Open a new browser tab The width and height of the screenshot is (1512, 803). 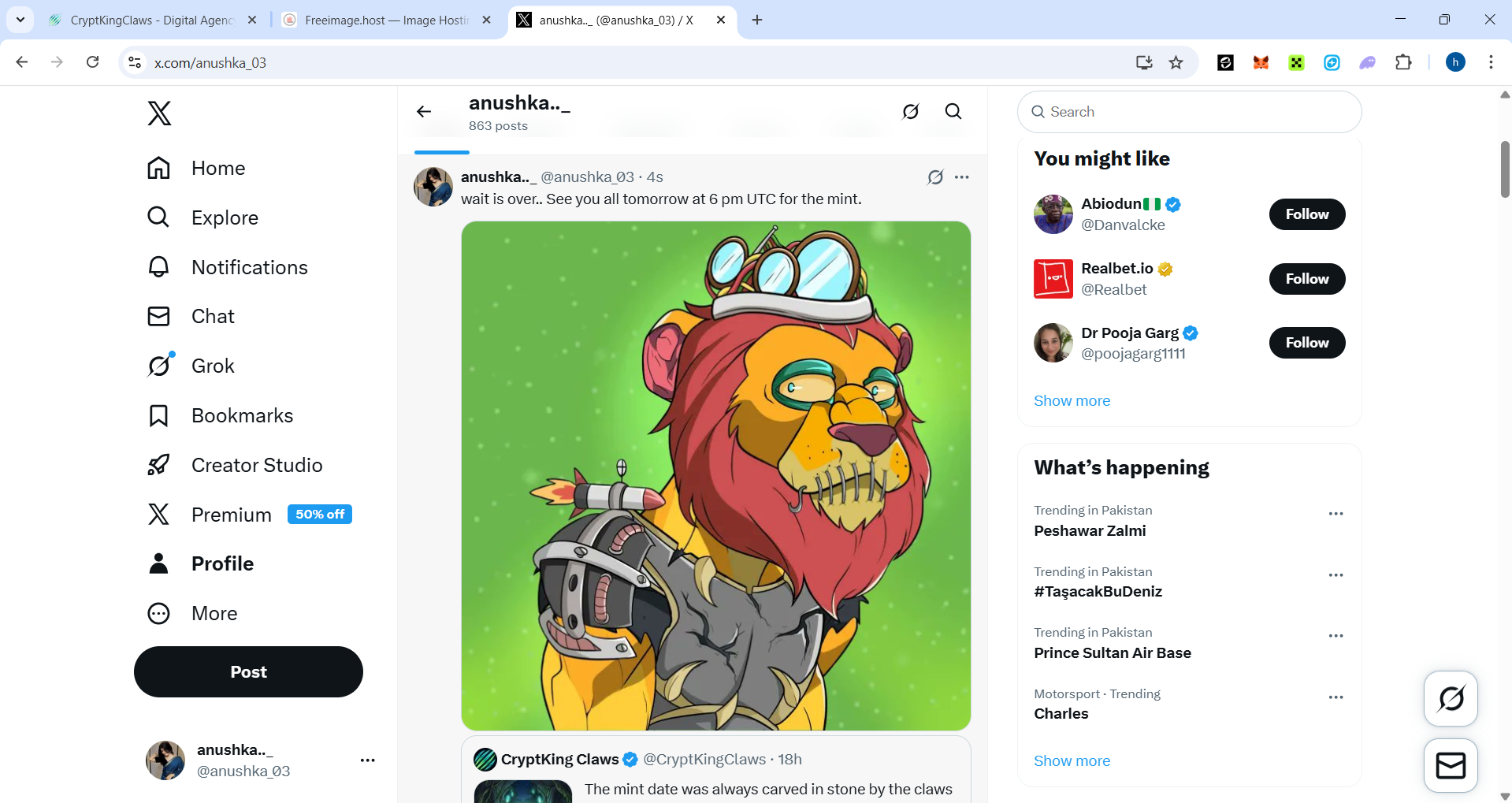[x=757, y=20]
